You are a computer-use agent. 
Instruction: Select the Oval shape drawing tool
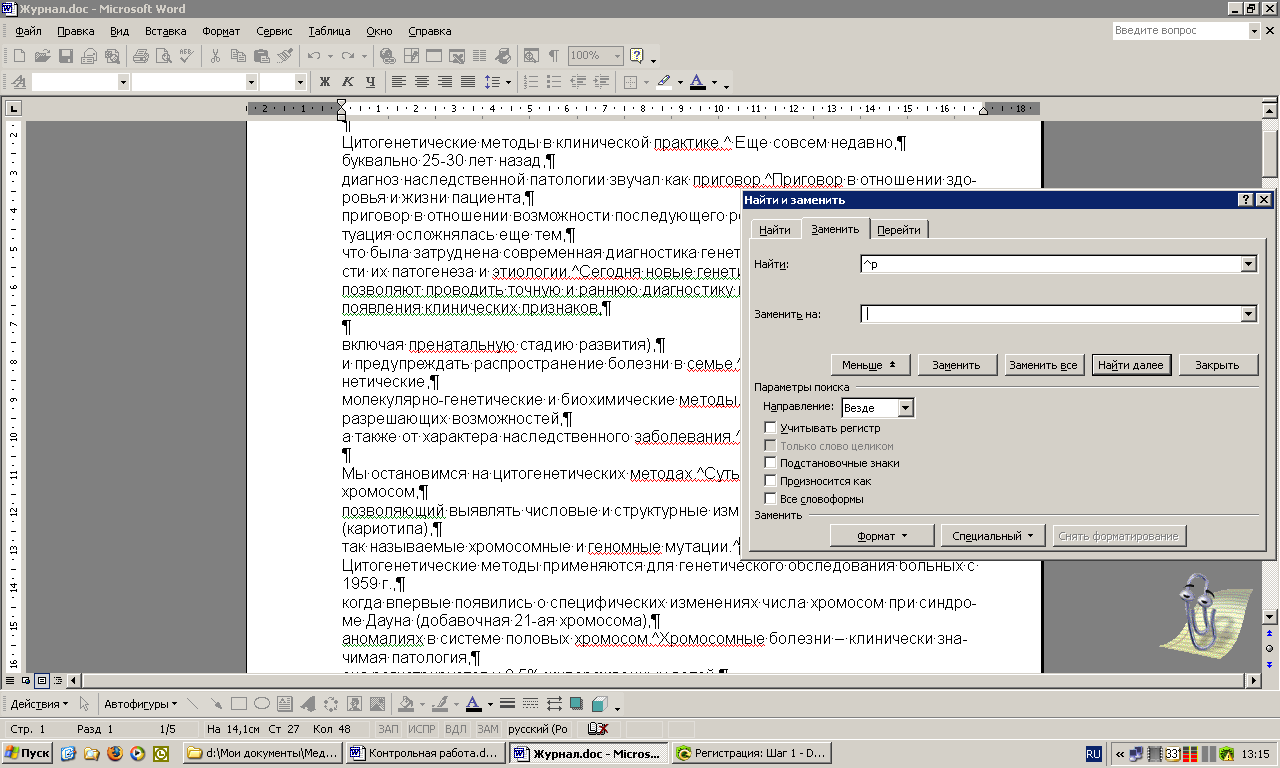point(261,704)
